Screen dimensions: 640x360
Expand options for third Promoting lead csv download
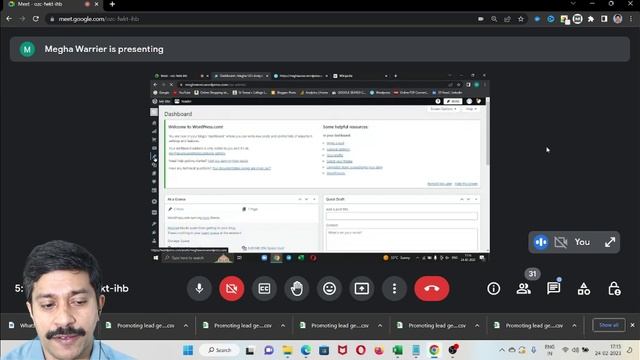[380, 325]
